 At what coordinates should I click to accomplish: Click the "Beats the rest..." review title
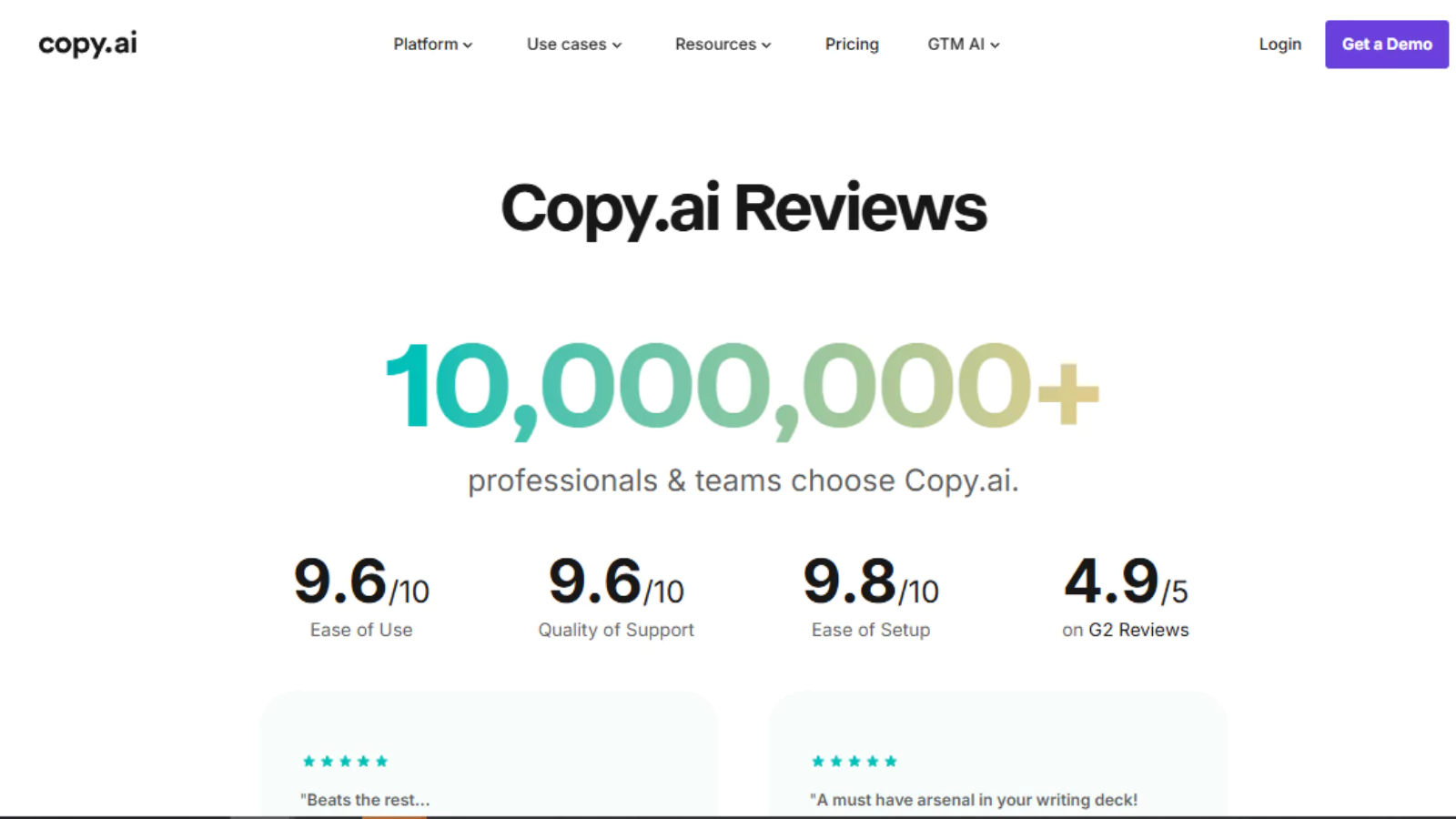[365, 800]
